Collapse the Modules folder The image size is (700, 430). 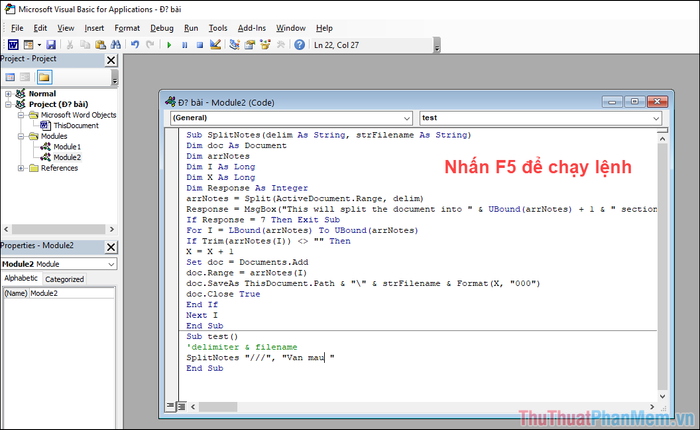pos(21,136)
